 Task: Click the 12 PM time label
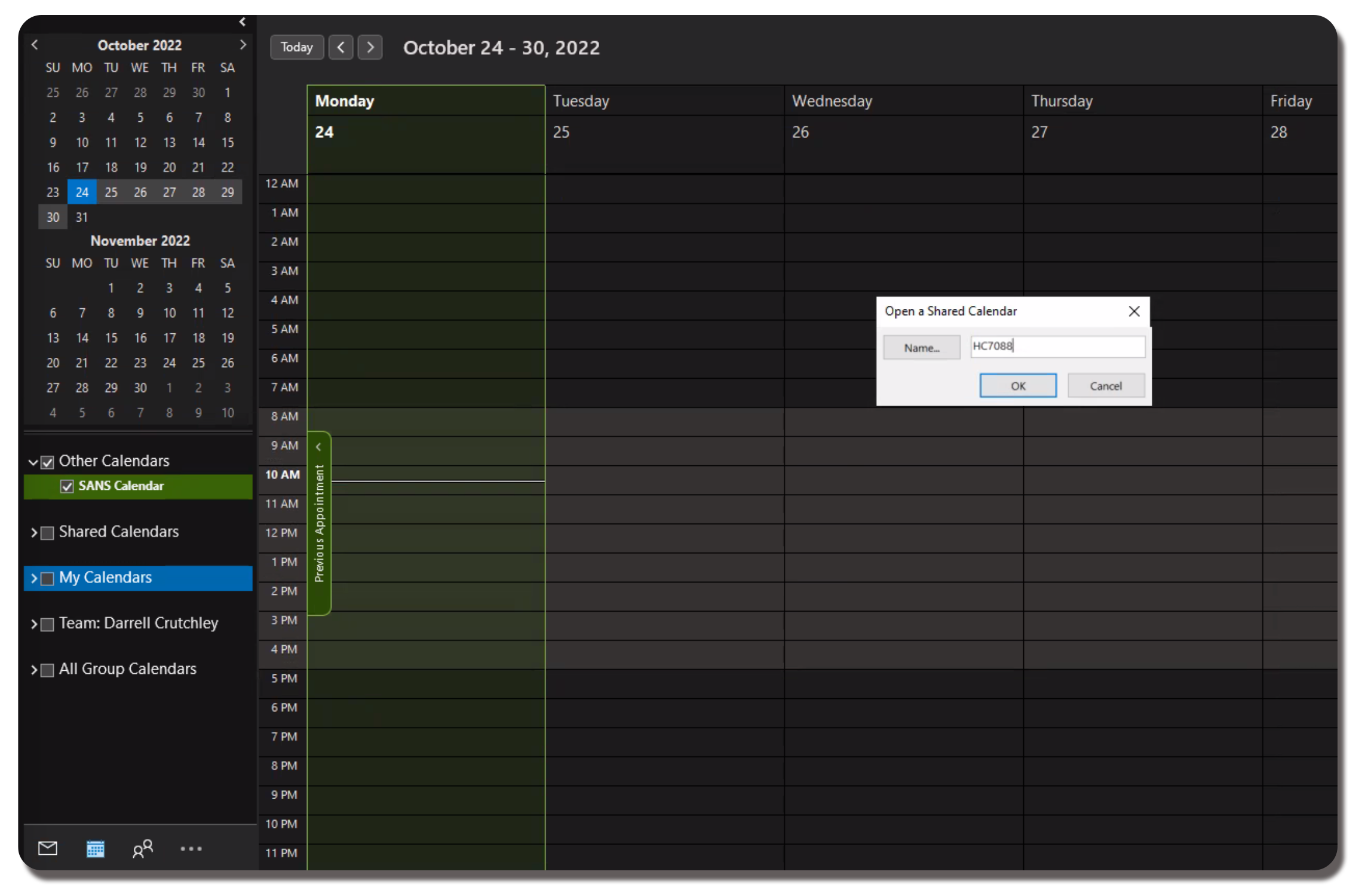tap(281, 533)
